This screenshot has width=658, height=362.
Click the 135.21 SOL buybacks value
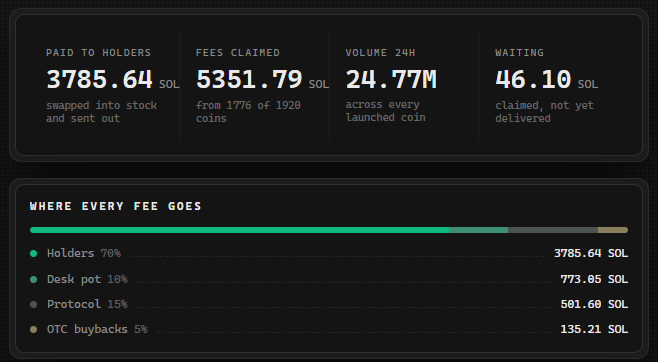click(594, 329)
